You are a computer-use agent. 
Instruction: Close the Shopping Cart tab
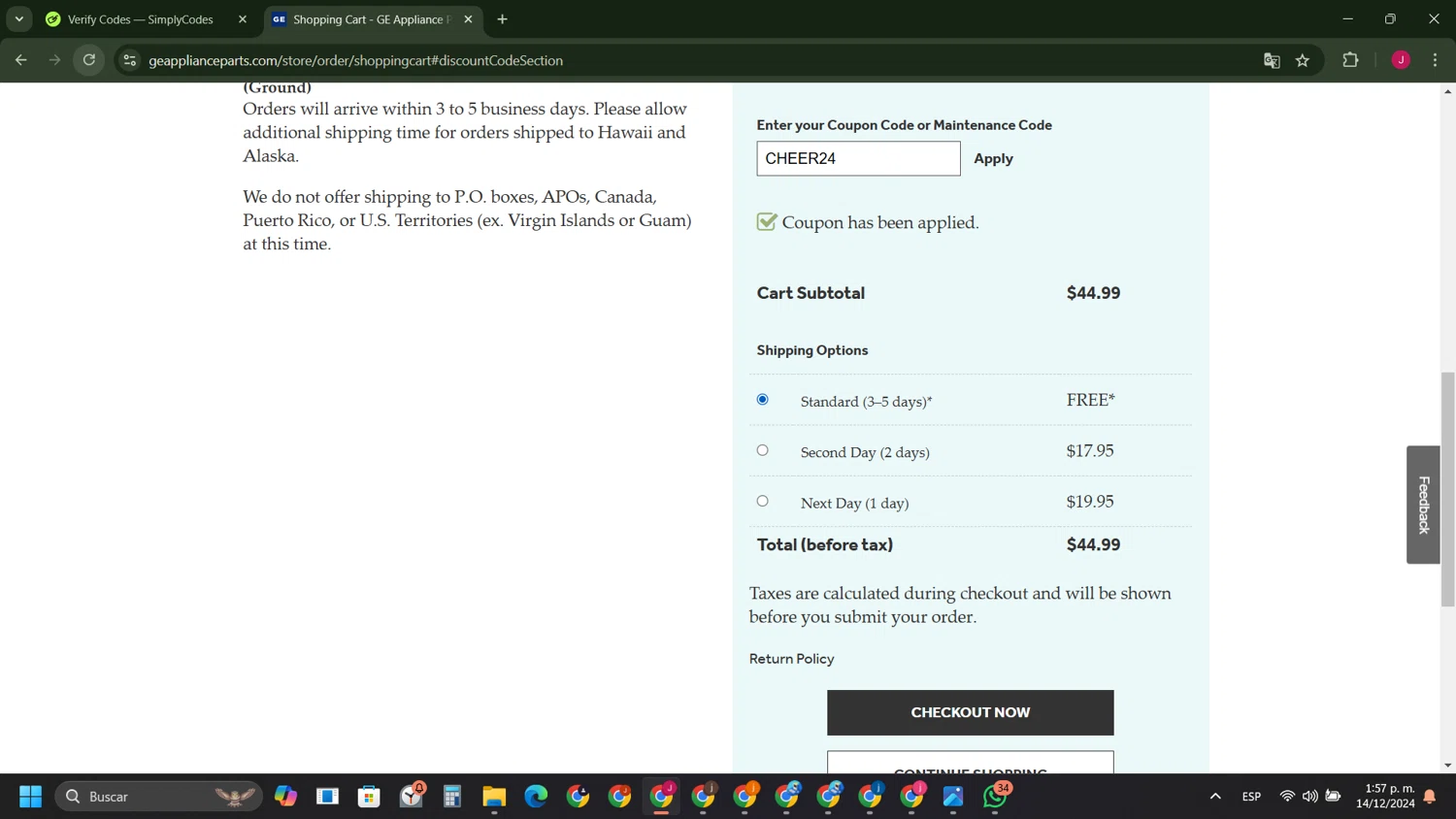click(468, 19)
